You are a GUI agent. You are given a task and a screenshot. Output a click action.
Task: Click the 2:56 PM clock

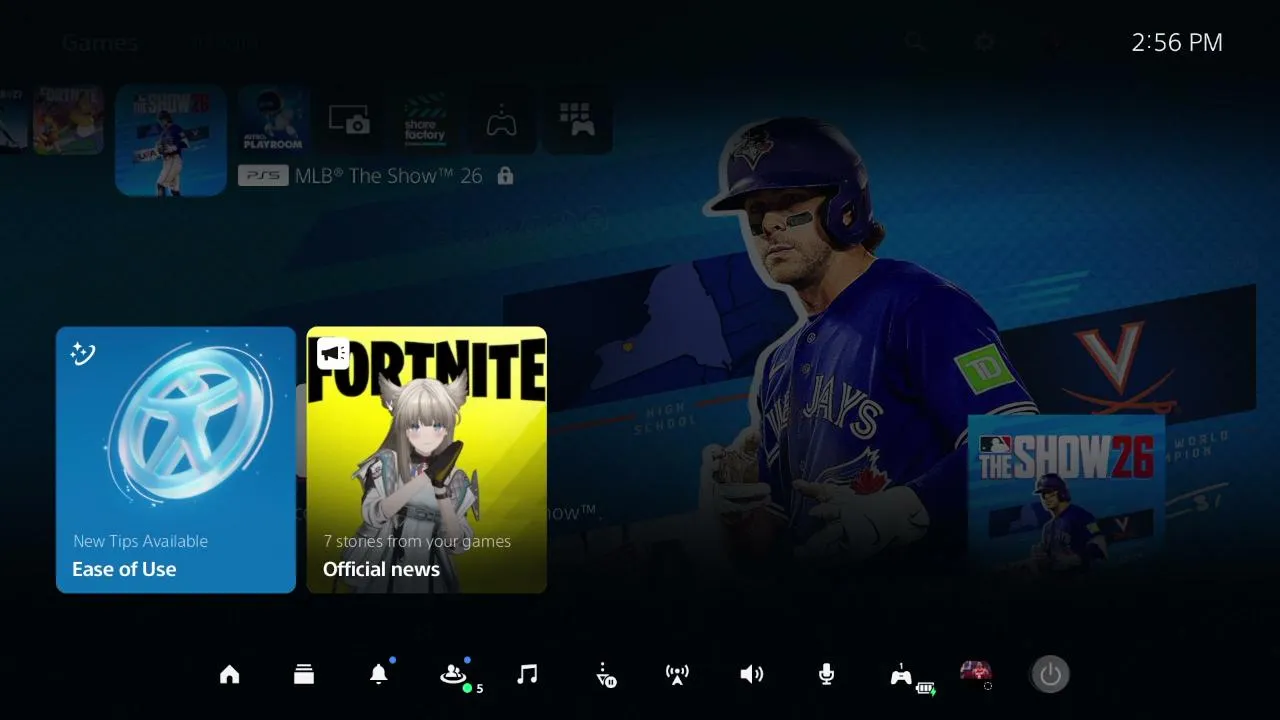click(1177, 42)
